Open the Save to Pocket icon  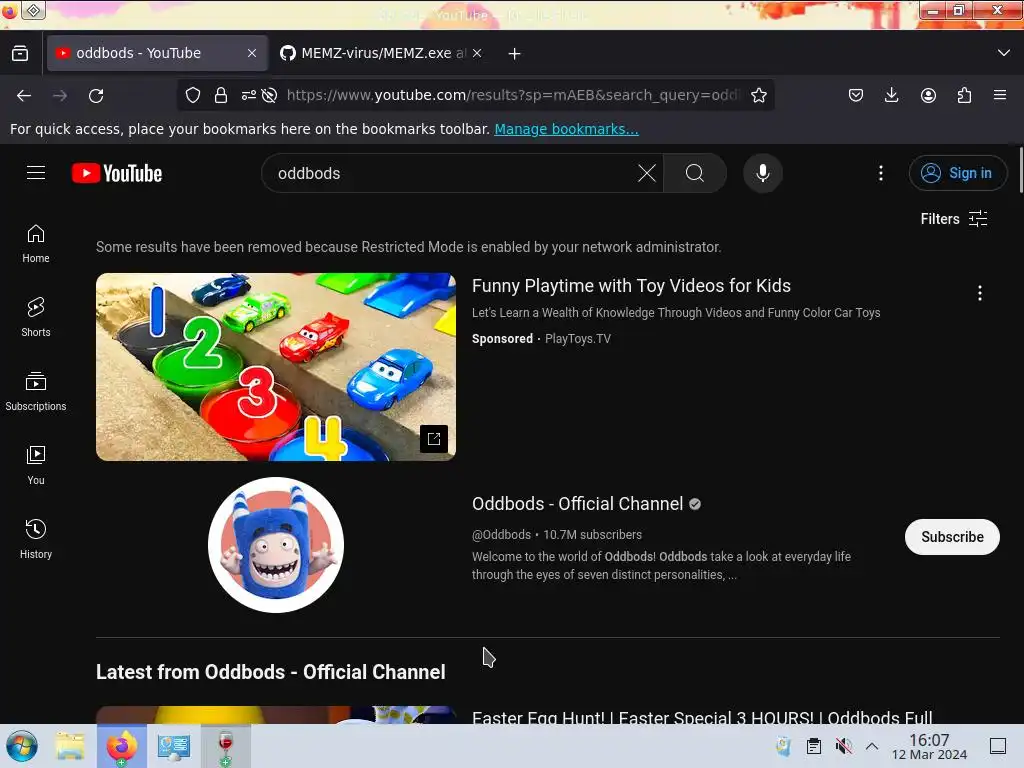[856, 95]
